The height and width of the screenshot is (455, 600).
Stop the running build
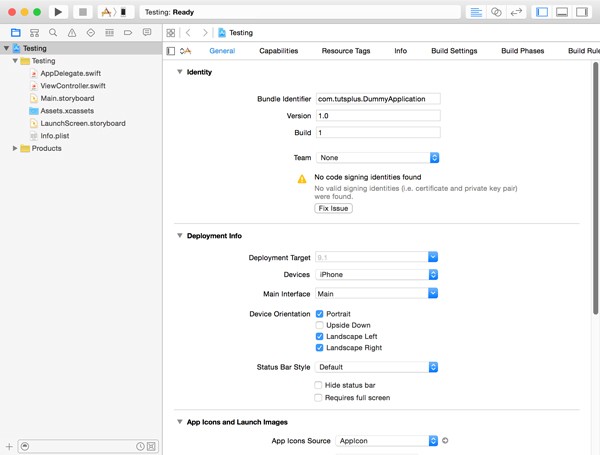[83, 12]
